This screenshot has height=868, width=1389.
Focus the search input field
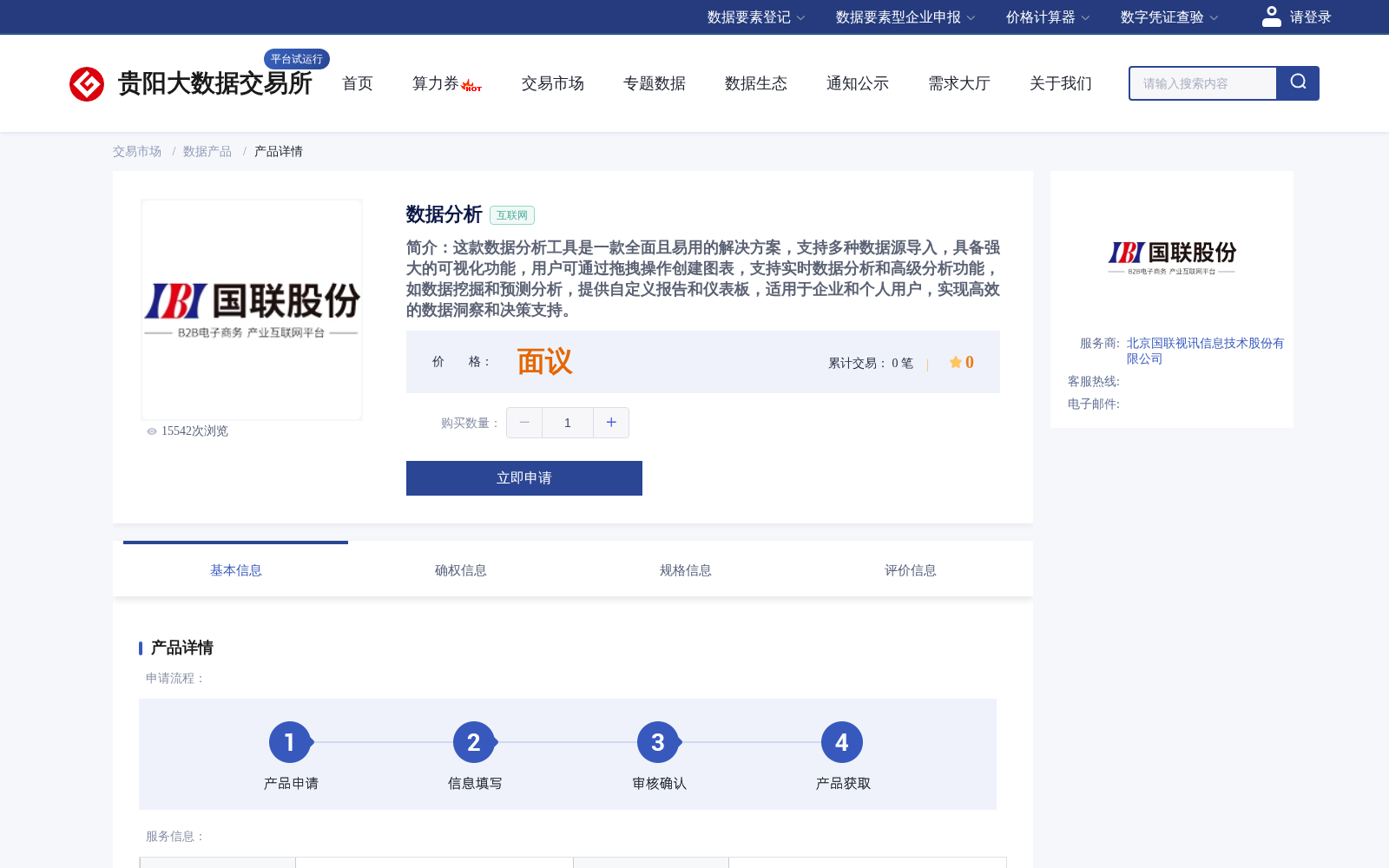coord(1203,83)
